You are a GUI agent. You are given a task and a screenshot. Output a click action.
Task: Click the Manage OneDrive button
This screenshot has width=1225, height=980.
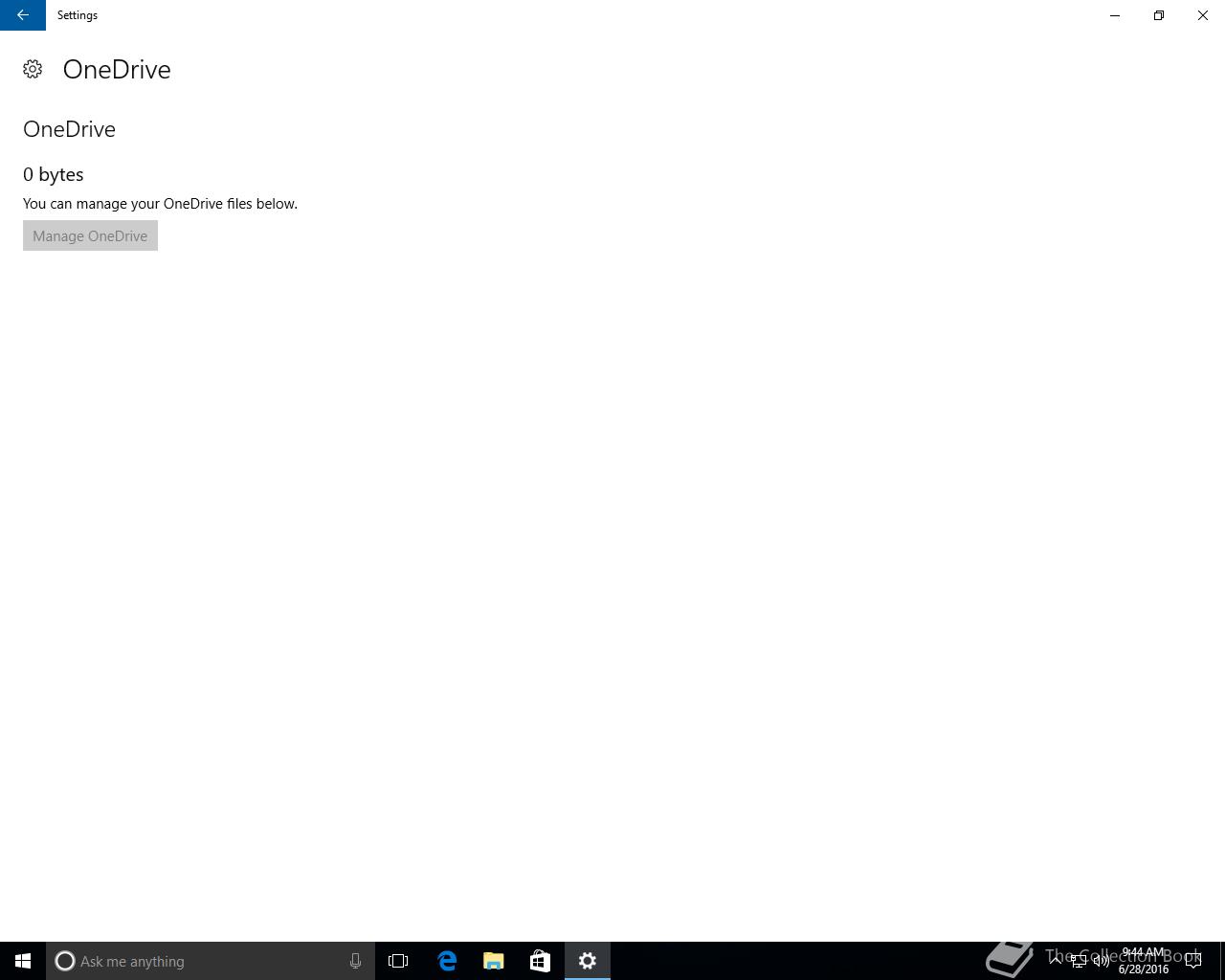tap(90, 235)
